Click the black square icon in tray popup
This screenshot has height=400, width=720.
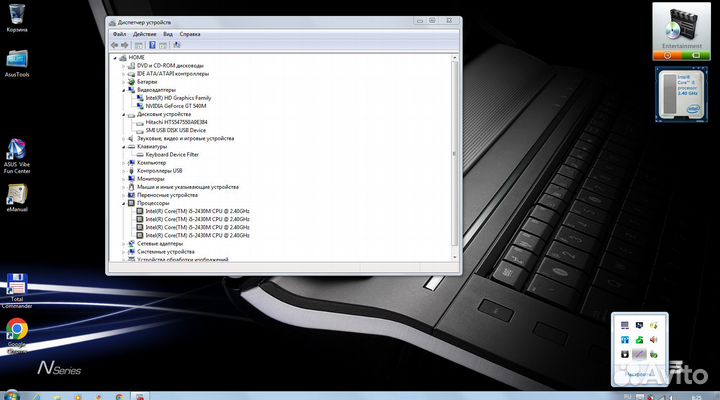pyautogui.click(x=624, y=354)
